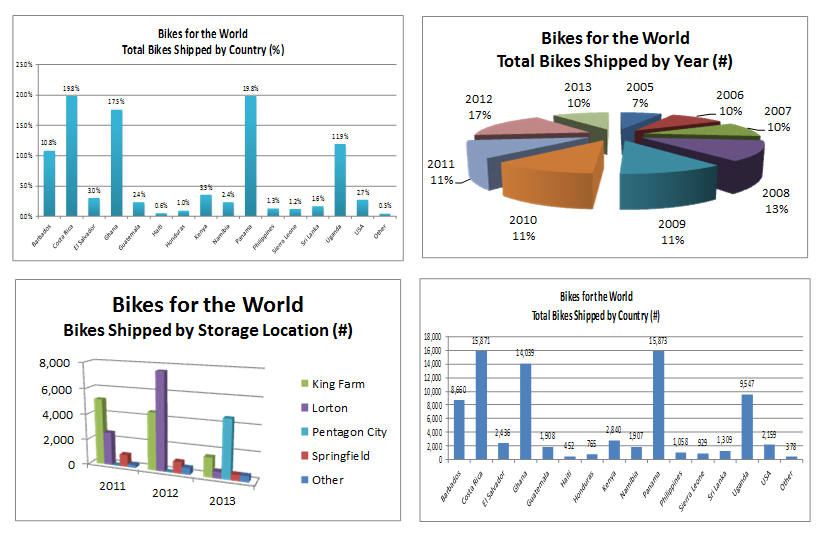This screenshot has width=828, height=537.
Task: Click the 17.5% label above Ghana bar
Action: pyautogui.click(x=116, y=101)
